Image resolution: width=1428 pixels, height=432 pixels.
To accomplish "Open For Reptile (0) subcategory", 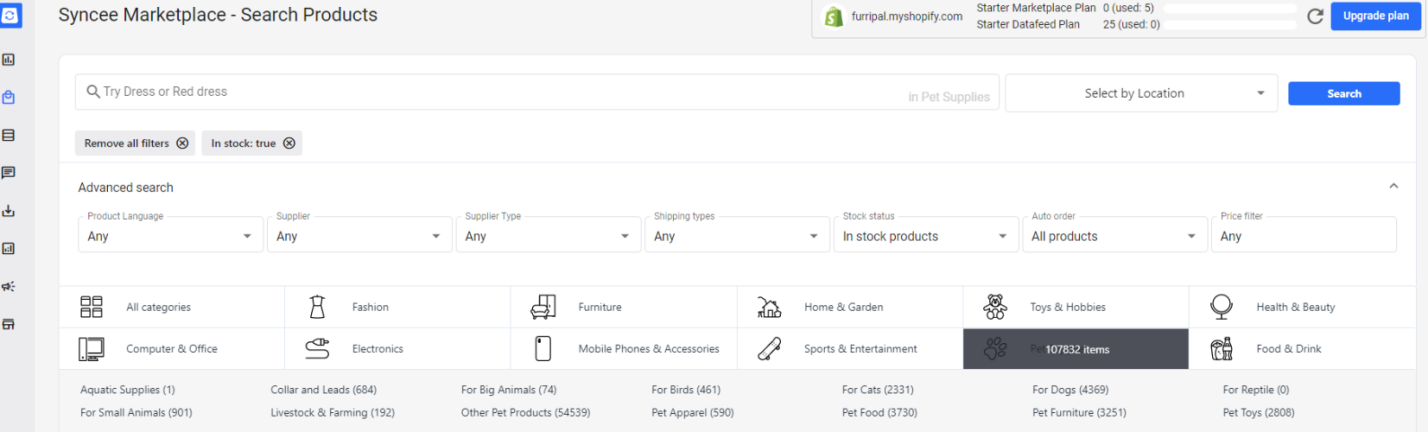I will click(x=1255, y=390).
